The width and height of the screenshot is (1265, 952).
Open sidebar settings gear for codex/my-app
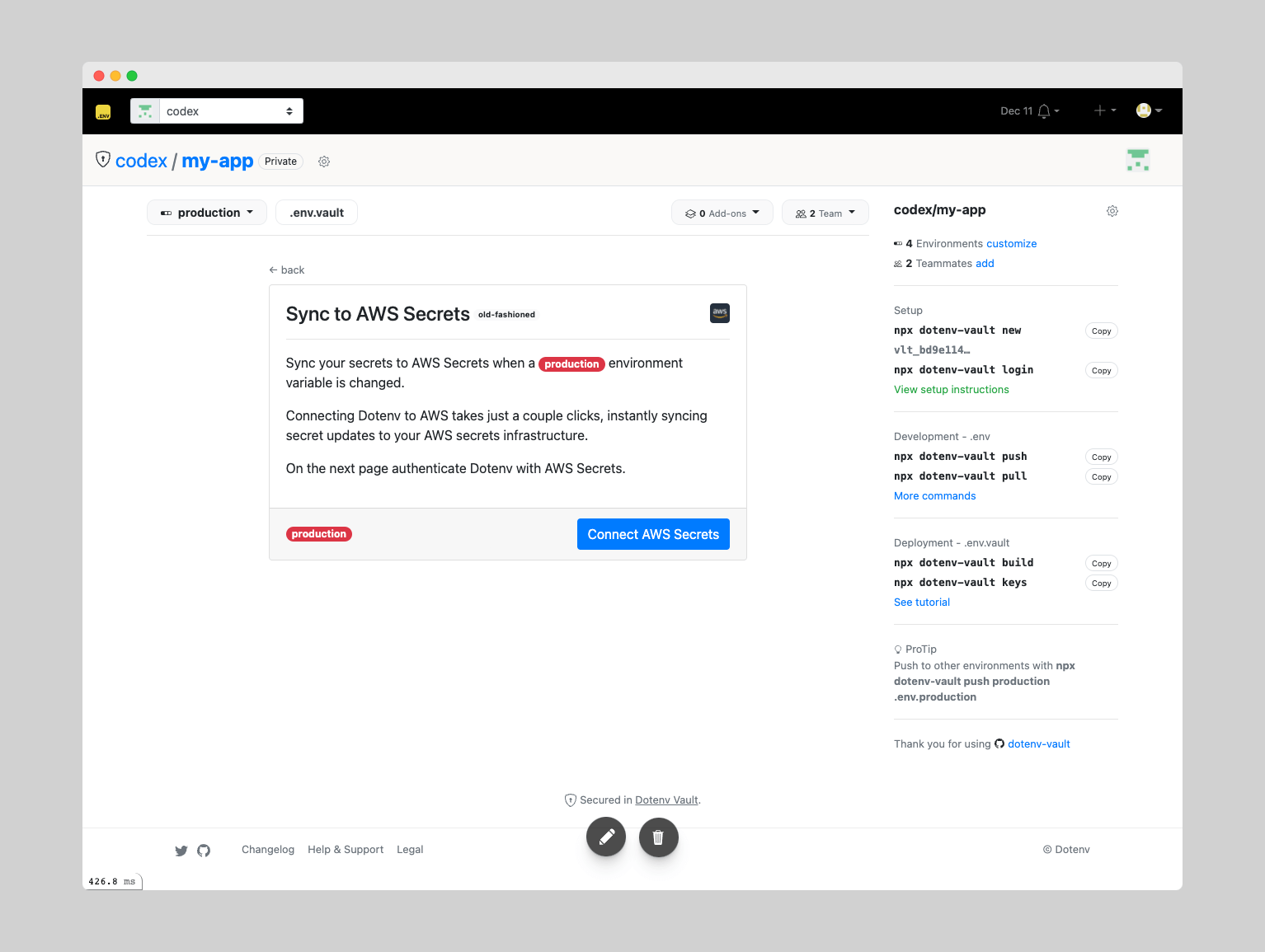(1112, 211)
